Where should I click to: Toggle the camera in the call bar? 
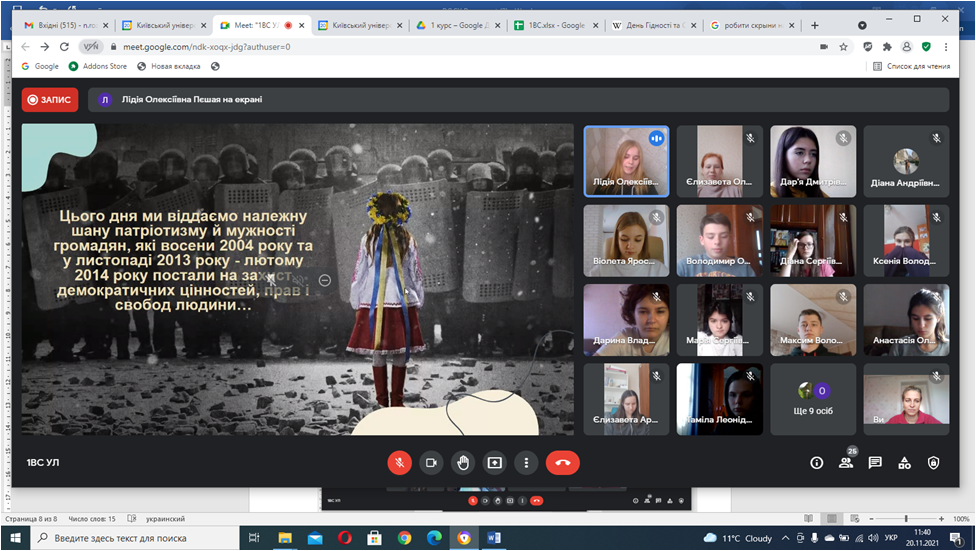(x=431, y=463)
